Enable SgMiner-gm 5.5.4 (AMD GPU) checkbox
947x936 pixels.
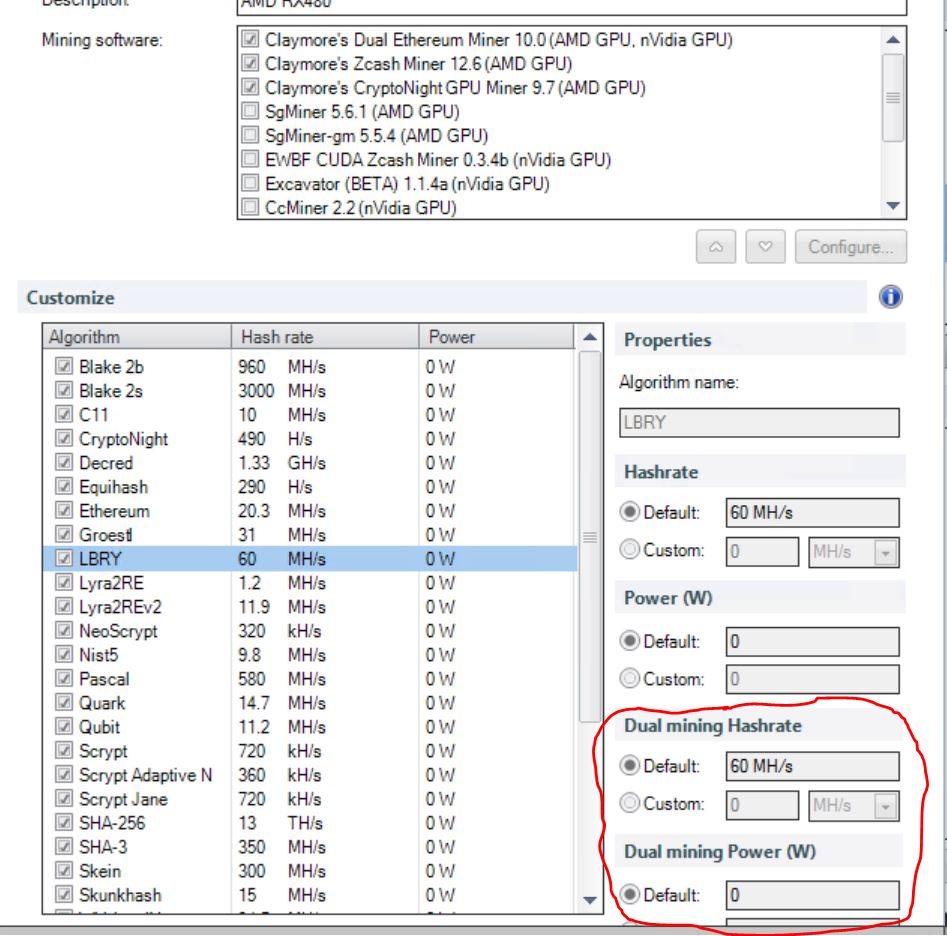pyautogui.click(x=249, y=135)
